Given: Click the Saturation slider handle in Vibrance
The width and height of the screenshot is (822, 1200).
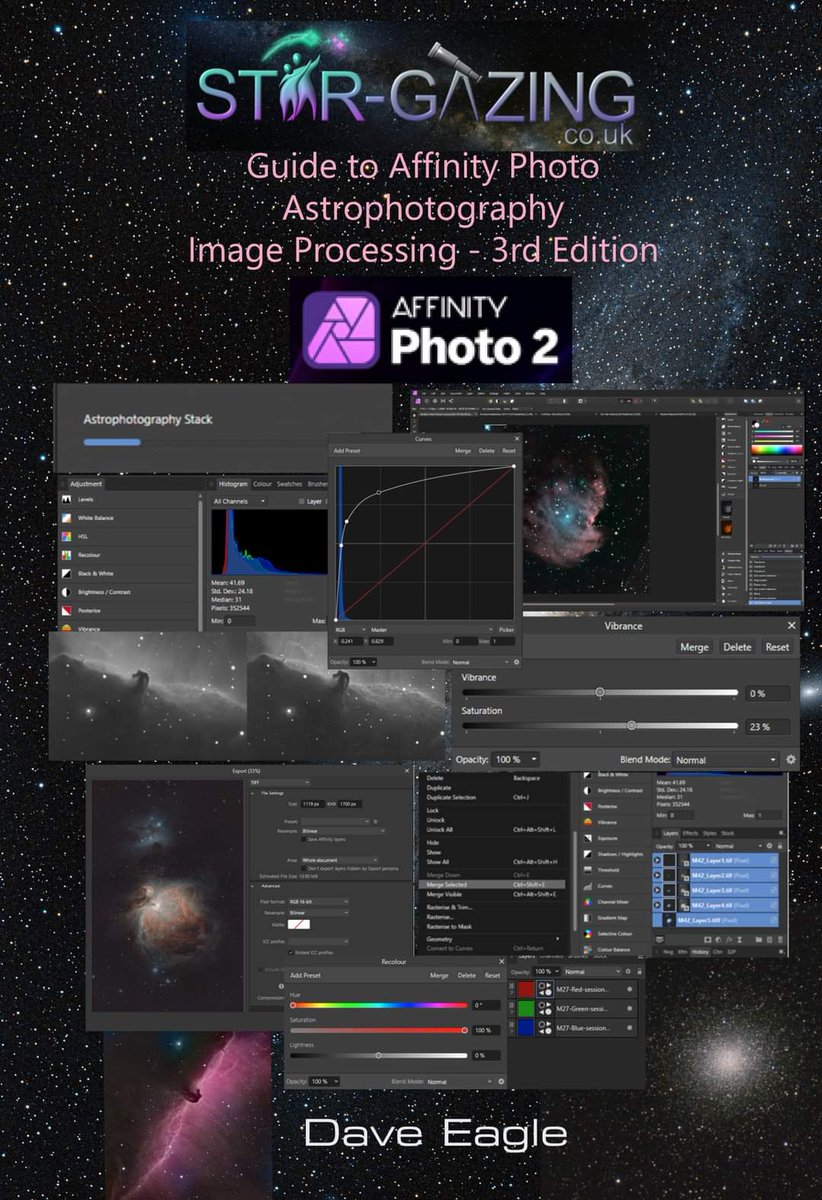Looking at the screenshot, I should (x=631, y=726).
